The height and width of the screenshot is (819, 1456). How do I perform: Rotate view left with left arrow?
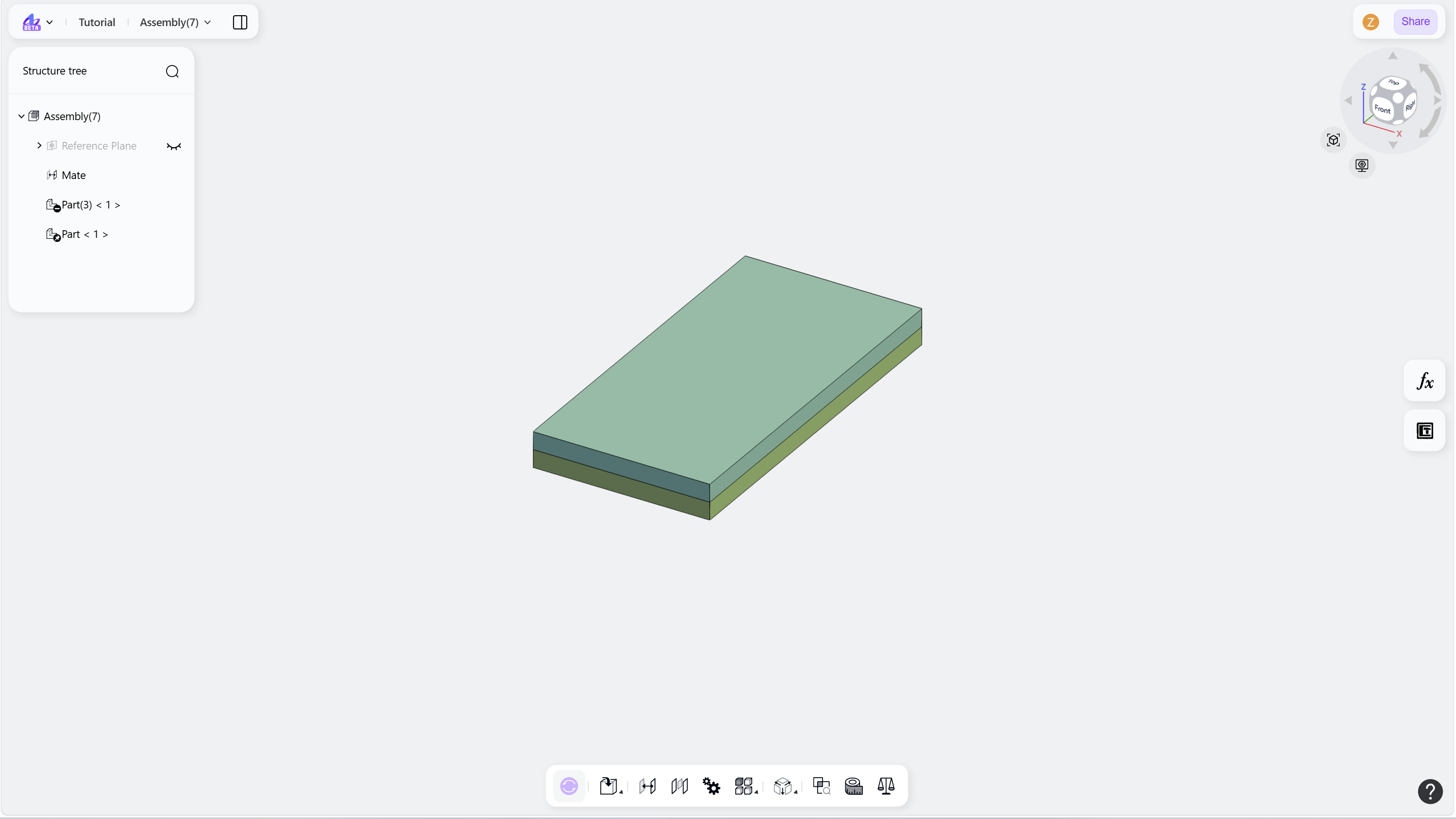(1348, 101)
